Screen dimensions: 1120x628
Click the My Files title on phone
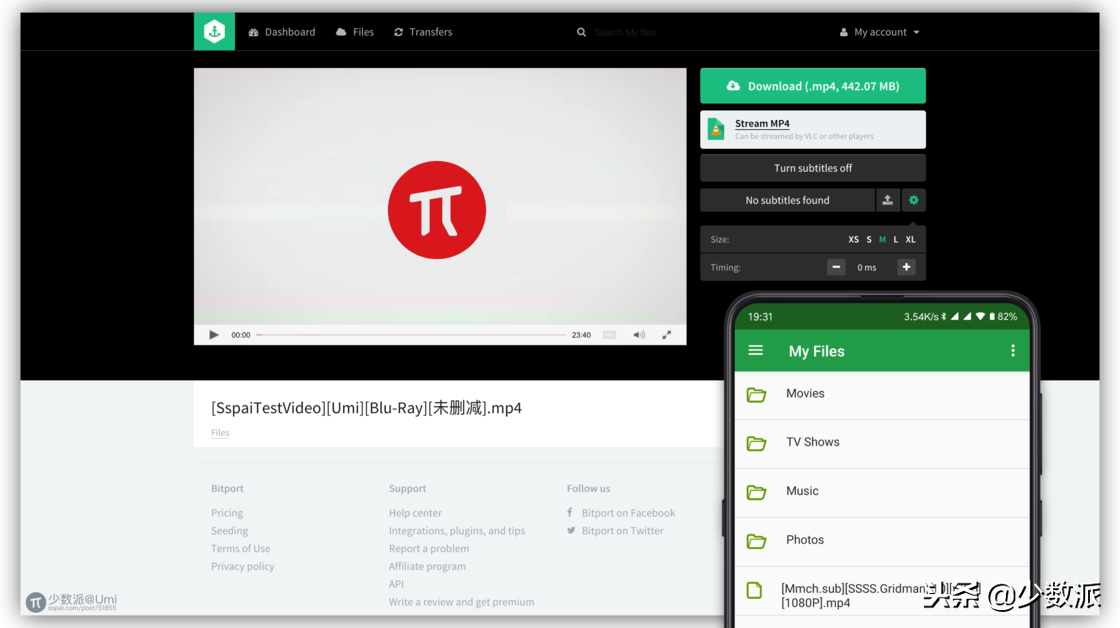click(x=816, y=351)
